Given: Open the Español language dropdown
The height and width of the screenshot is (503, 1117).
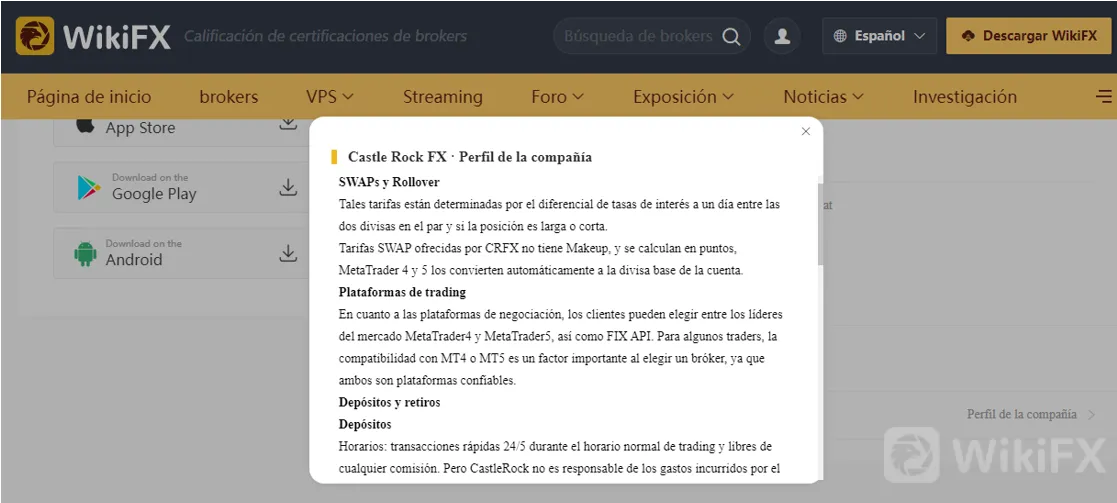Looking at the screenshot, I should click(x=880, y=36).
